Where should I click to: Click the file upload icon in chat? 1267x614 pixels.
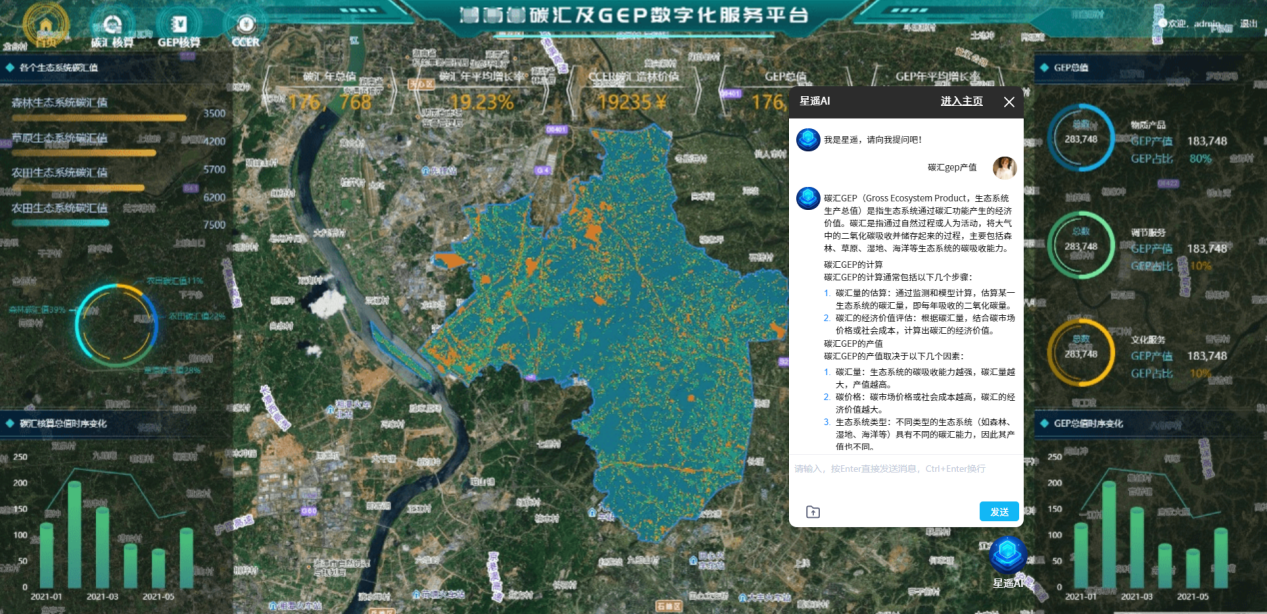click(813, 512)
